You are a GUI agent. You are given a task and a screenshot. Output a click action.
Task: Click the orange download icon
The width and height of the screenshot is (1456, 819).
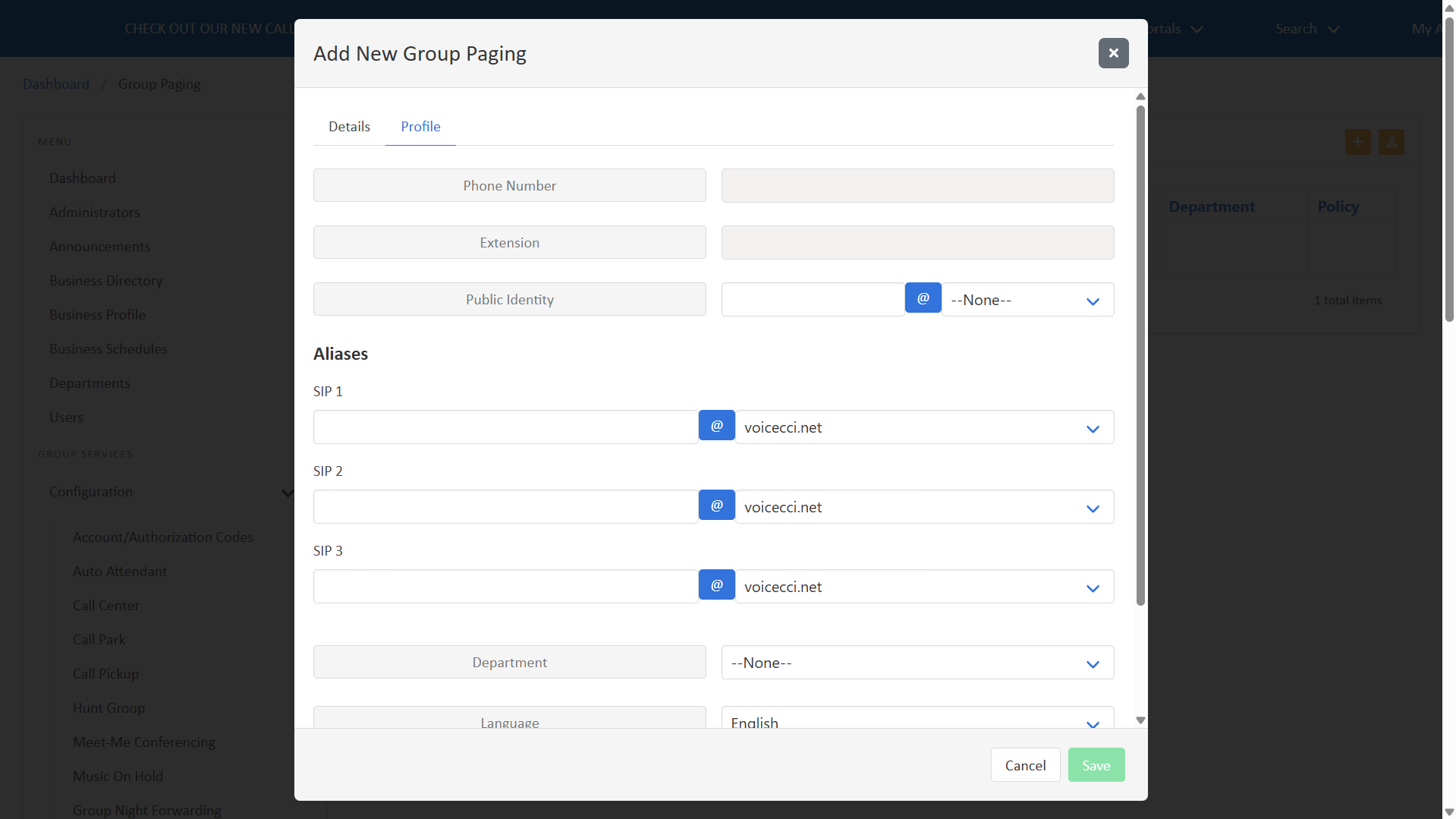(1391, 142)
